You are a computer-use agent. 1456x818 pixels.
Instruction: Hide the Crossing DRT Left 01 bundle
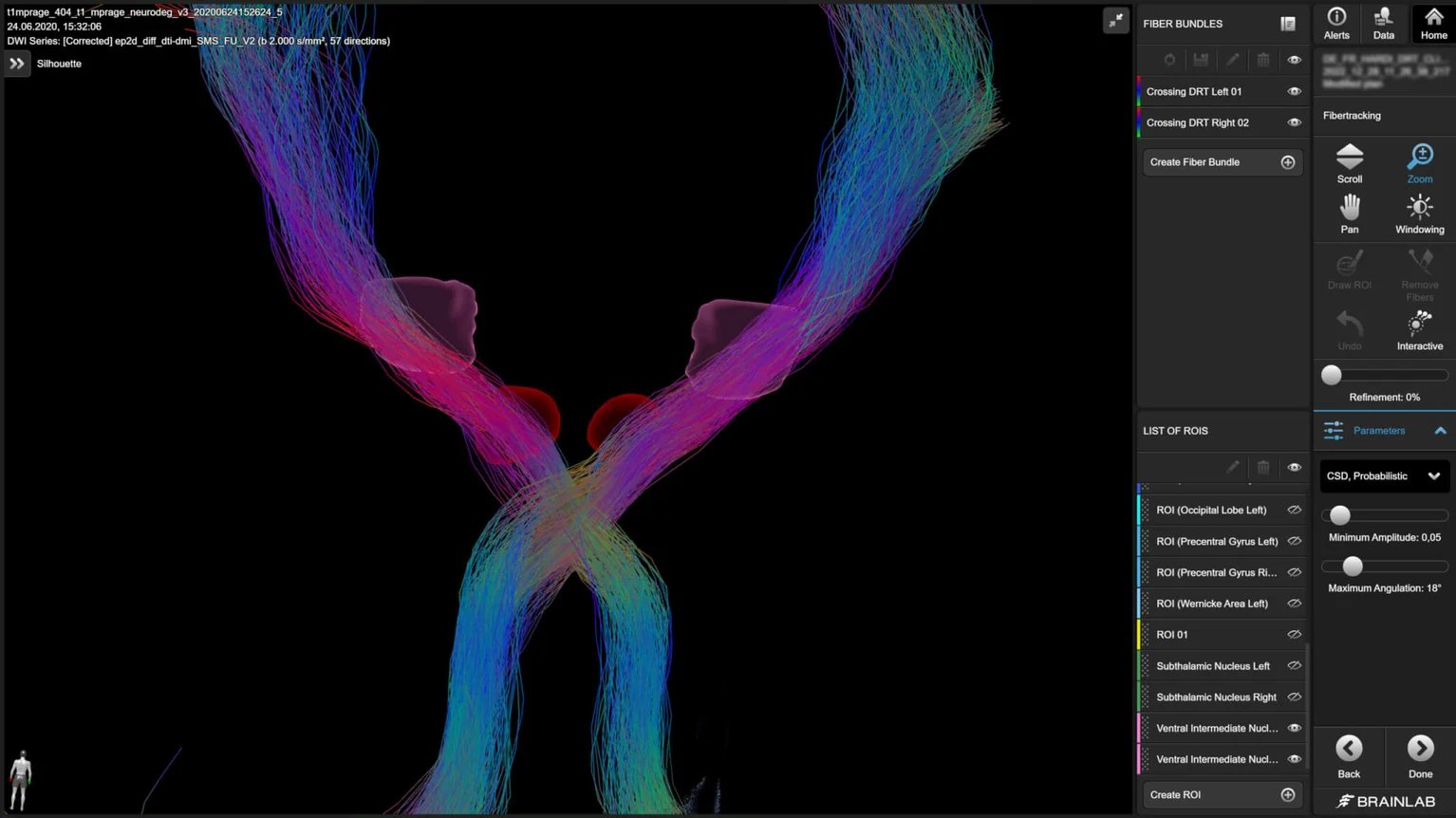(1294, 92)
